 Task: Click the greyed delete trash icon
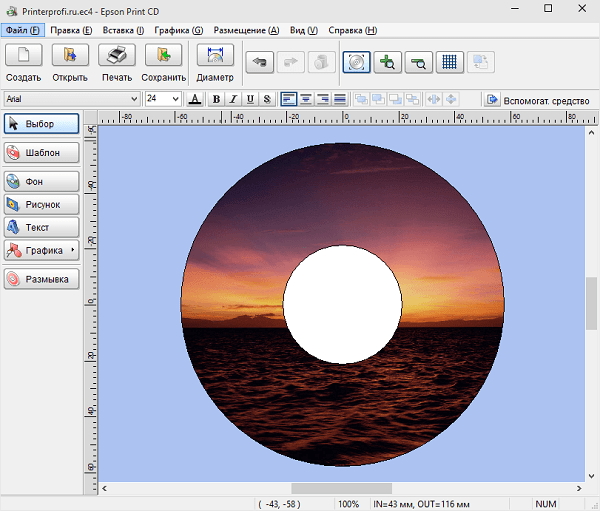pos(321,62)
